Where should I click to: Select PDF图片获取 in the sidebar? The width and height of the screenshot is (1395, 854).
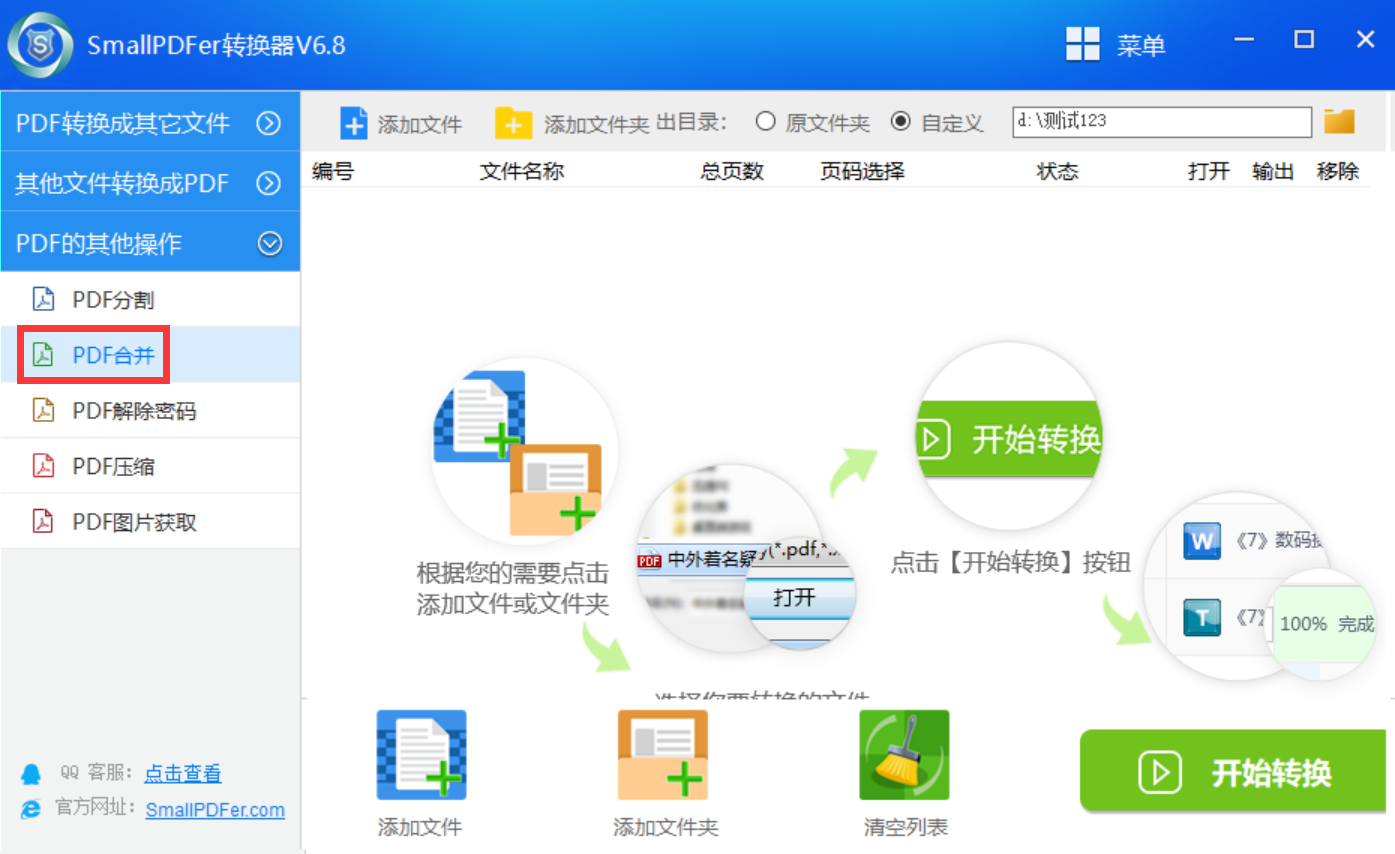point(150,521)
